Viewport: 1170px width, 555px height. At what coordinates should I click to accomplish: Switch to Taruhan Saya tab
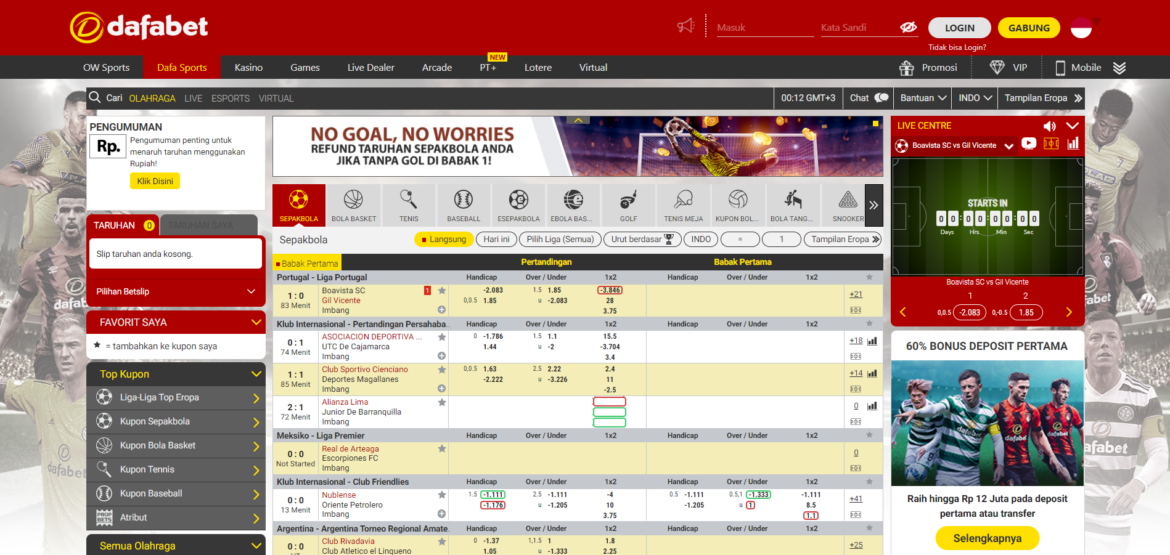click(208, 225)
